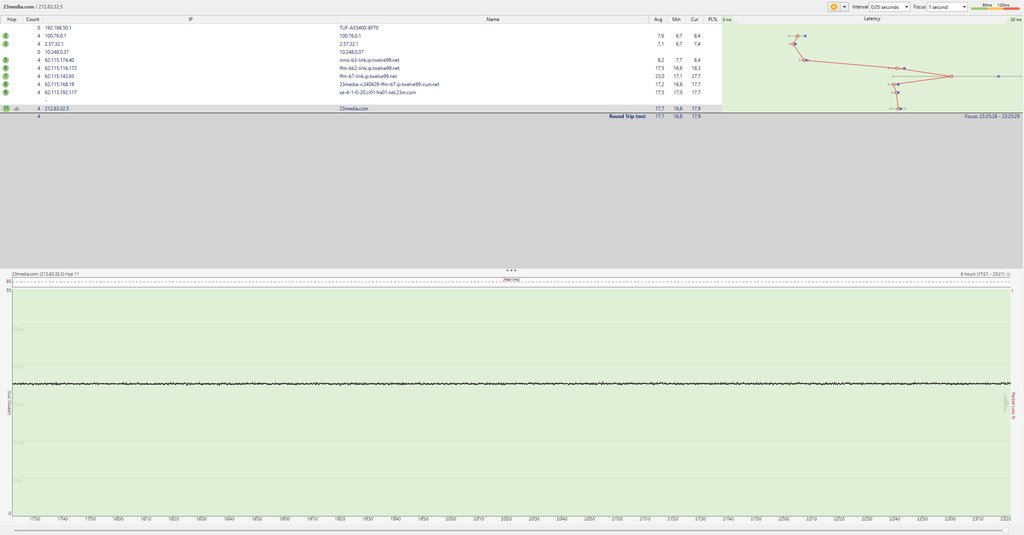1024x535 pixels.
Task: Click the 80ms/120ms latency color legend
Action: 995,7
